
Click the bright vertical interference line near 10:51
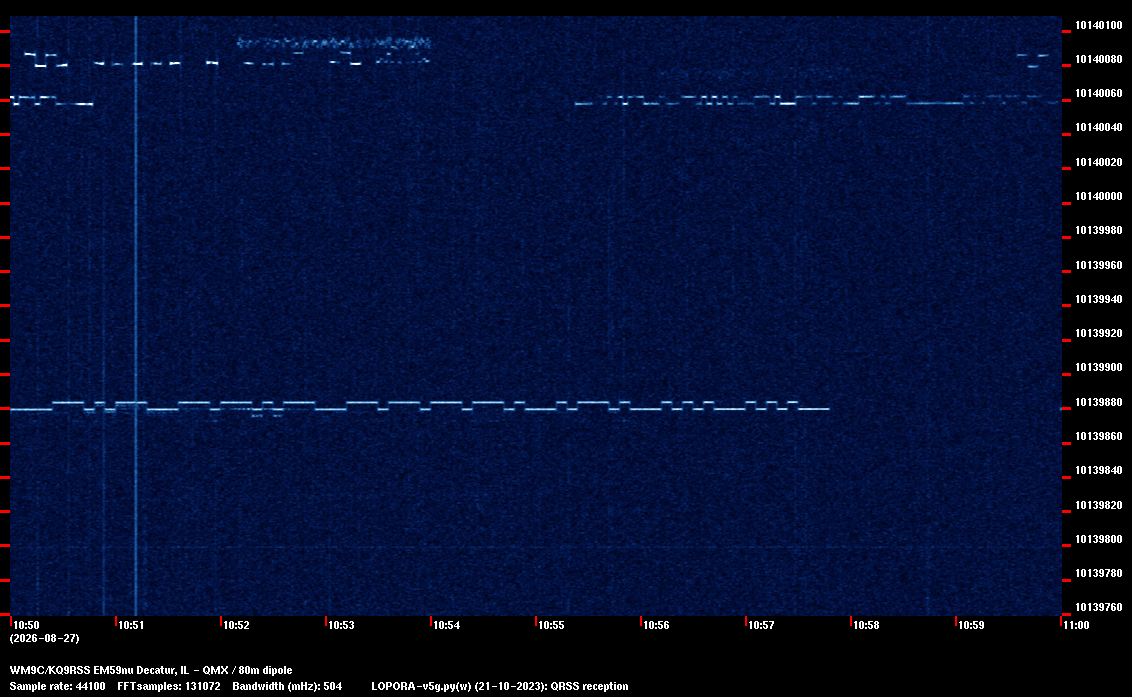point(136,316)
